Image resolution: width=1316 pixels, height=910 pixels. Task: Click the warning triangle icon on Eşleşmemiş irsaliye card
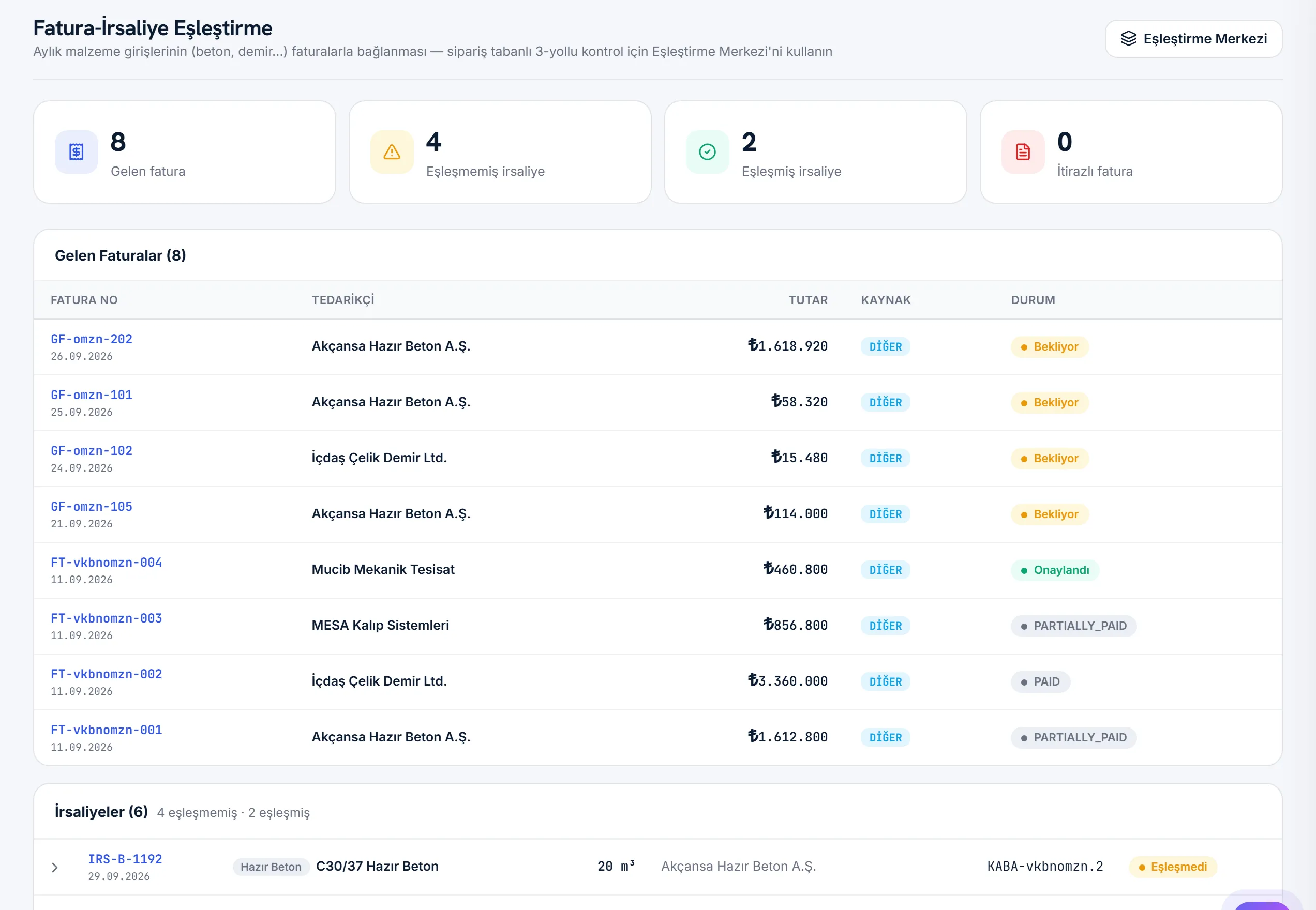pos(392,151)
